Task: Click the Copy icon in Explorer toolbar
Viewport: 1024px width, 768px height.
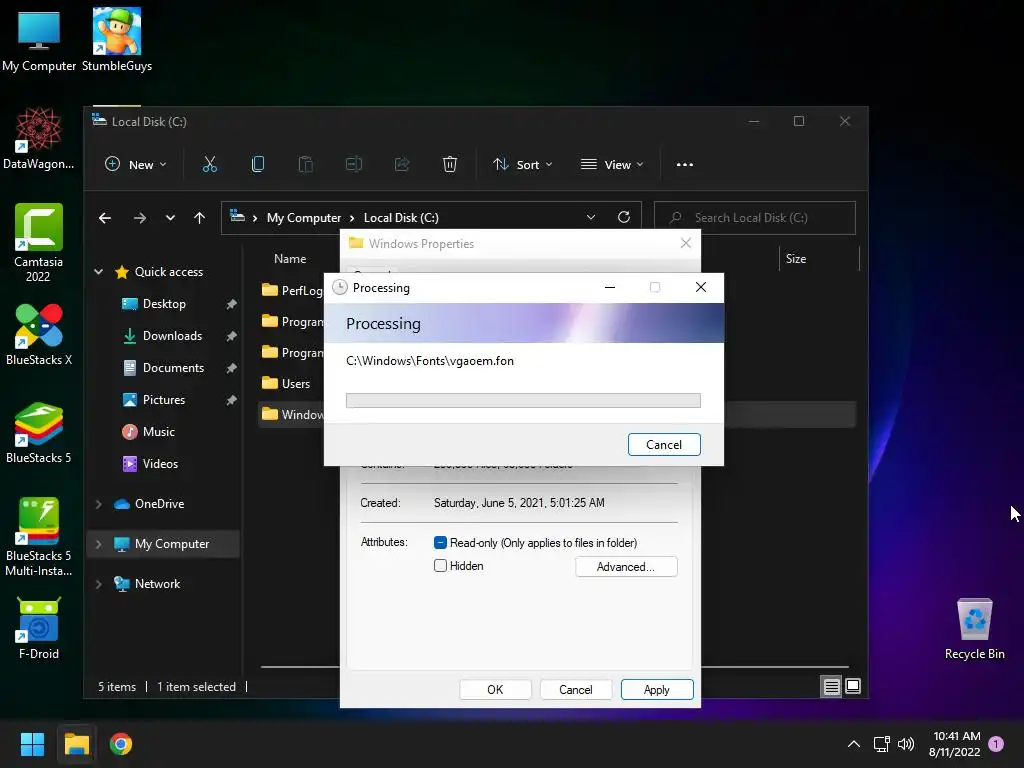Action: click(x=258, y=165)
